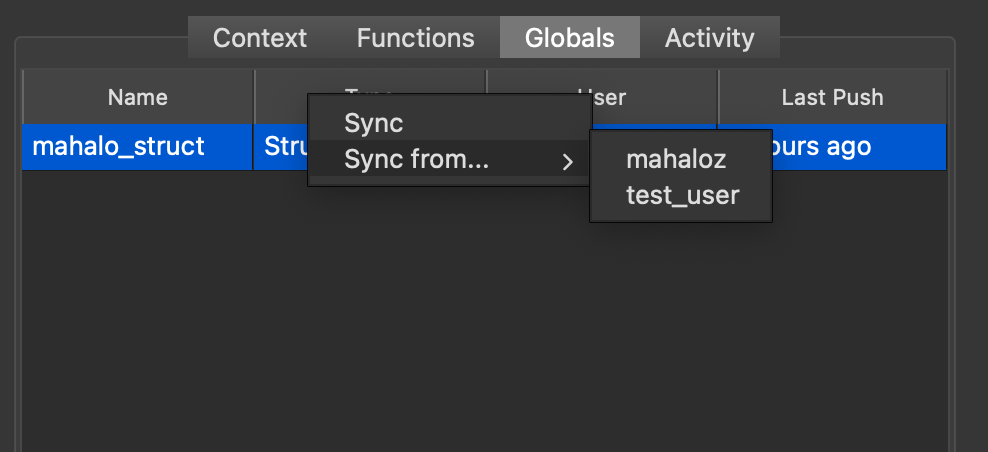Pick test_user in the Sync from submenu

pos(682,195)
